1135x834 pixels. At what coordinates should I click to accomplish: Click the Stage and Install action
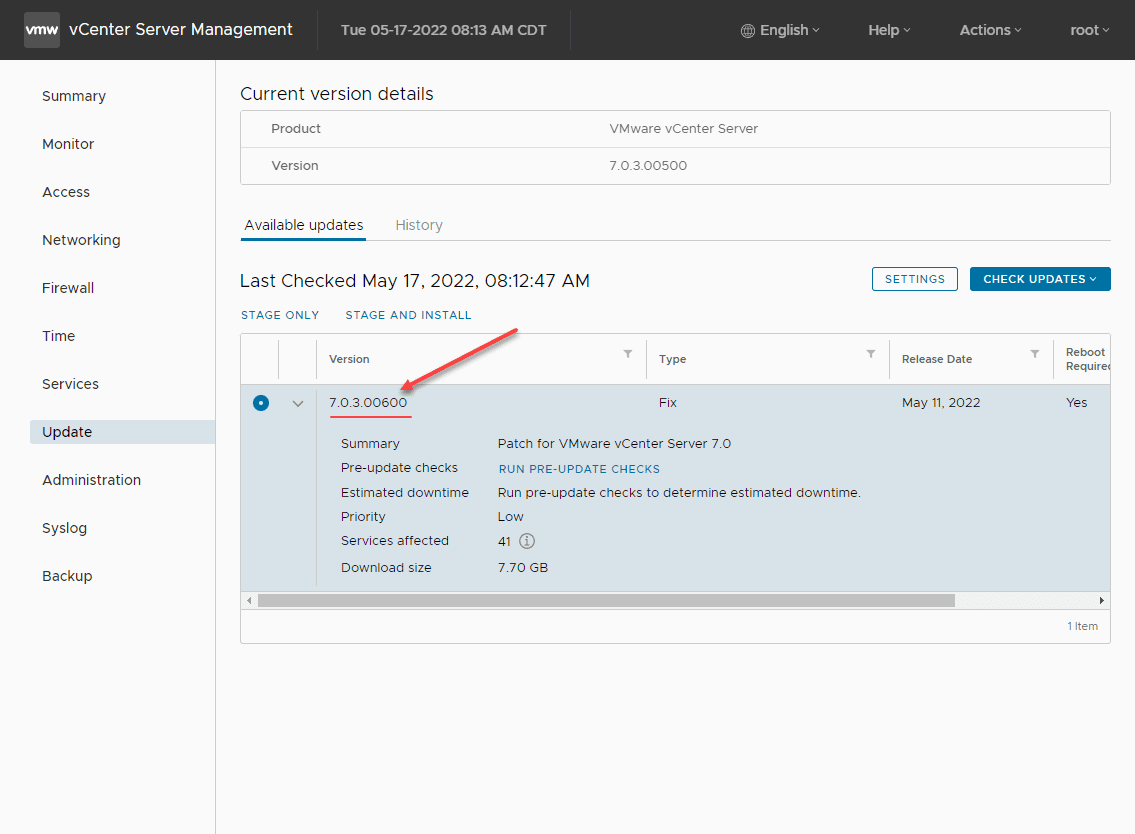click(x=408, y=315)
